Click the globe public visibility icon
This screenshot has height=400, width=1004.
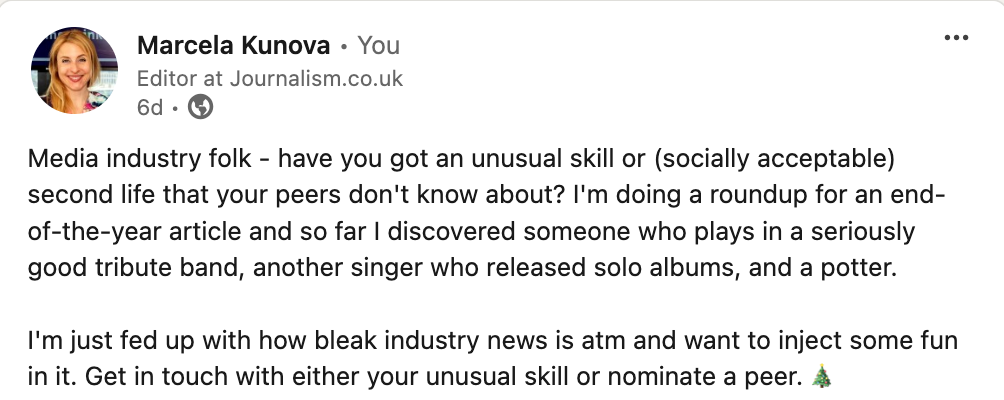[x=201, y=107]
